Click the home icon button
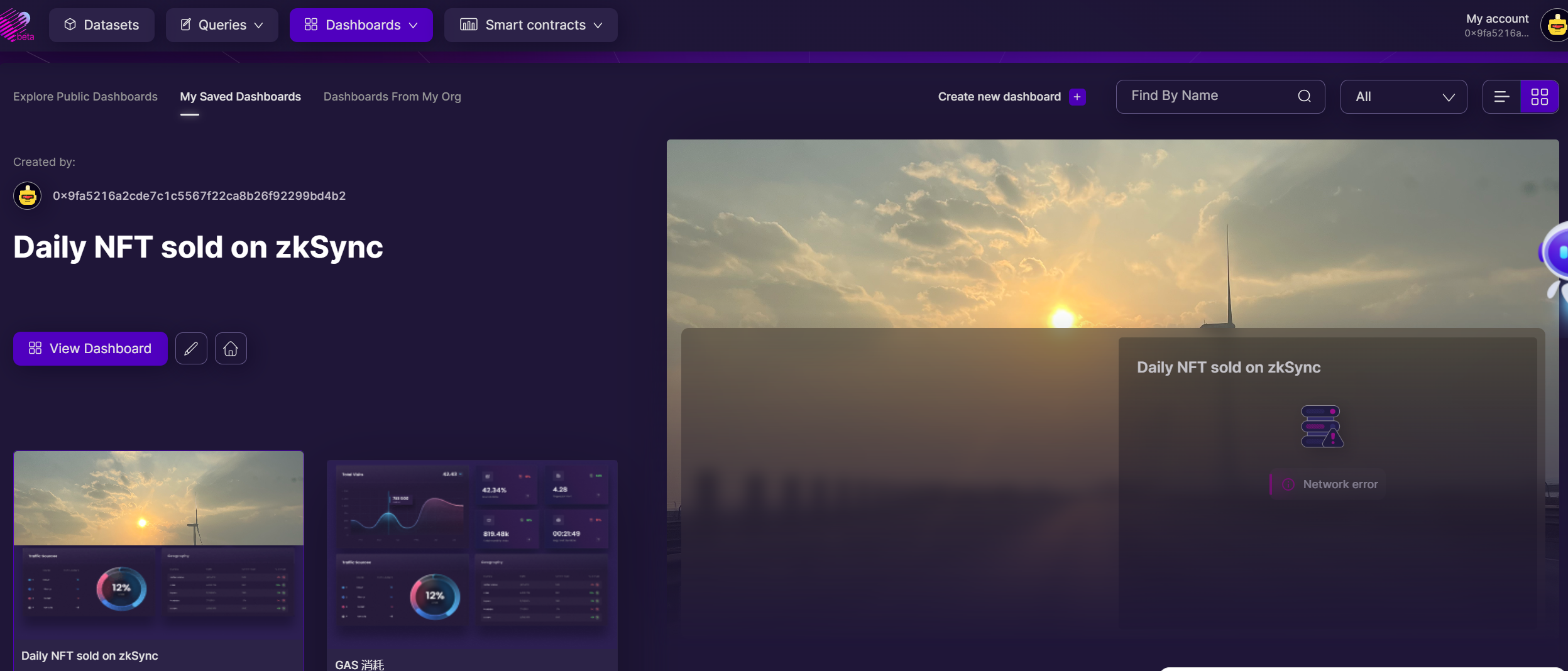This screenshot has width=1568, height=671. (231, 349)
